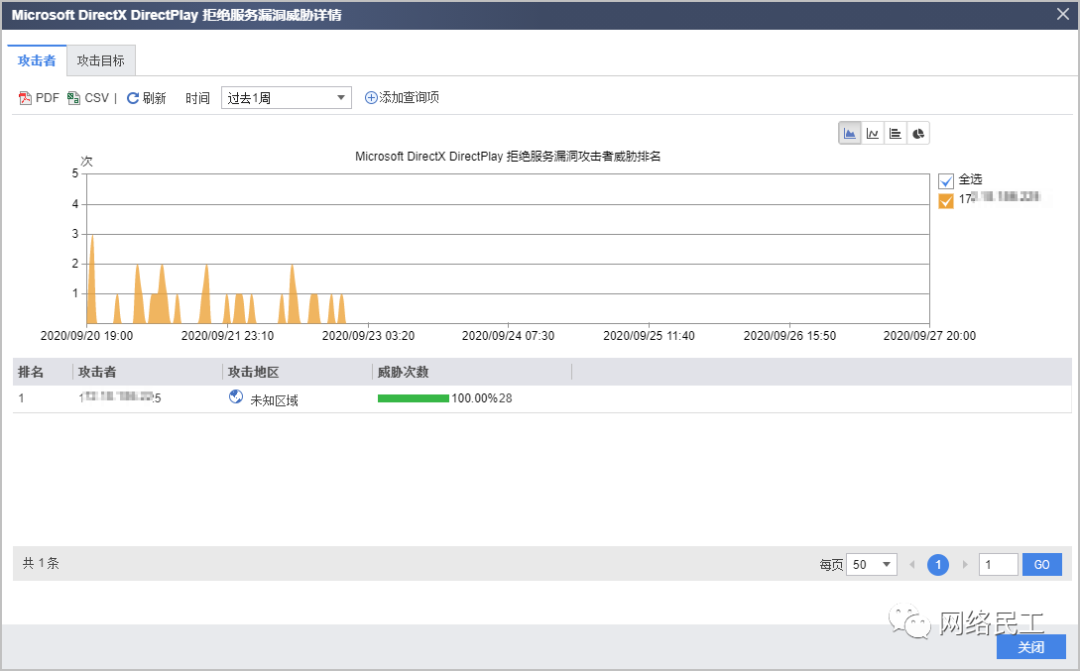Click the 关闭 button

1031,647
